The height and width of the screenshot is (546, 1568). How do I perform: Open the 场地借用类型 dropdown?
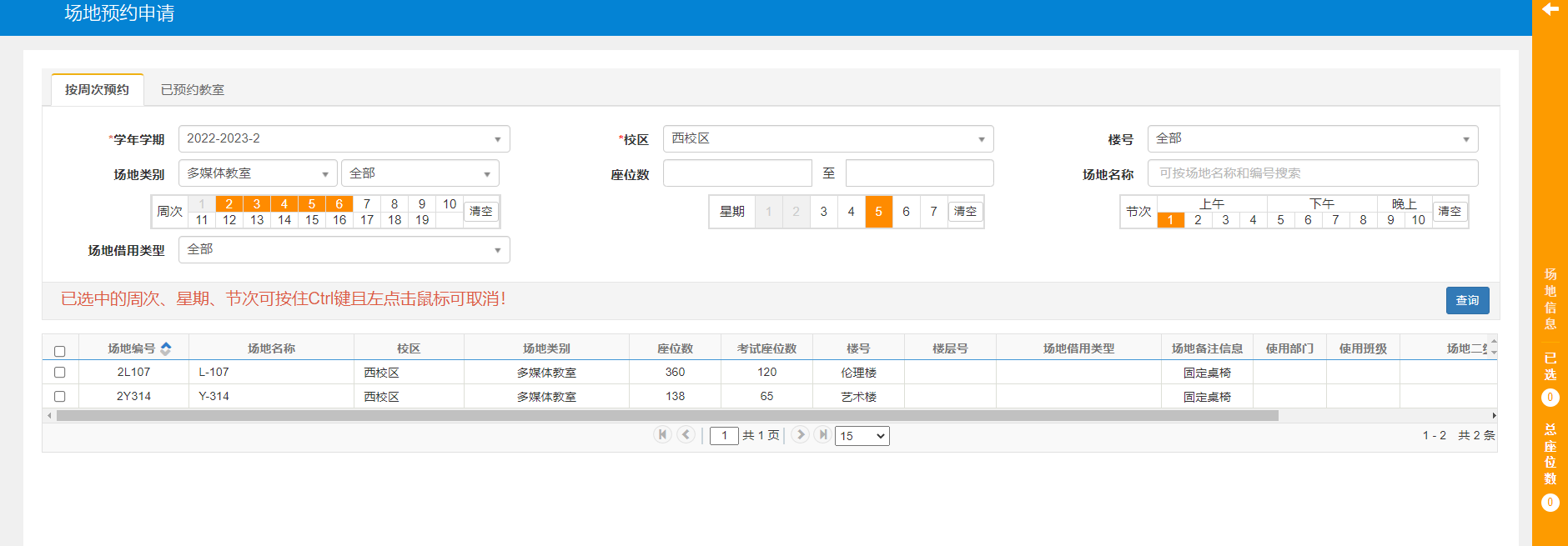344,250
